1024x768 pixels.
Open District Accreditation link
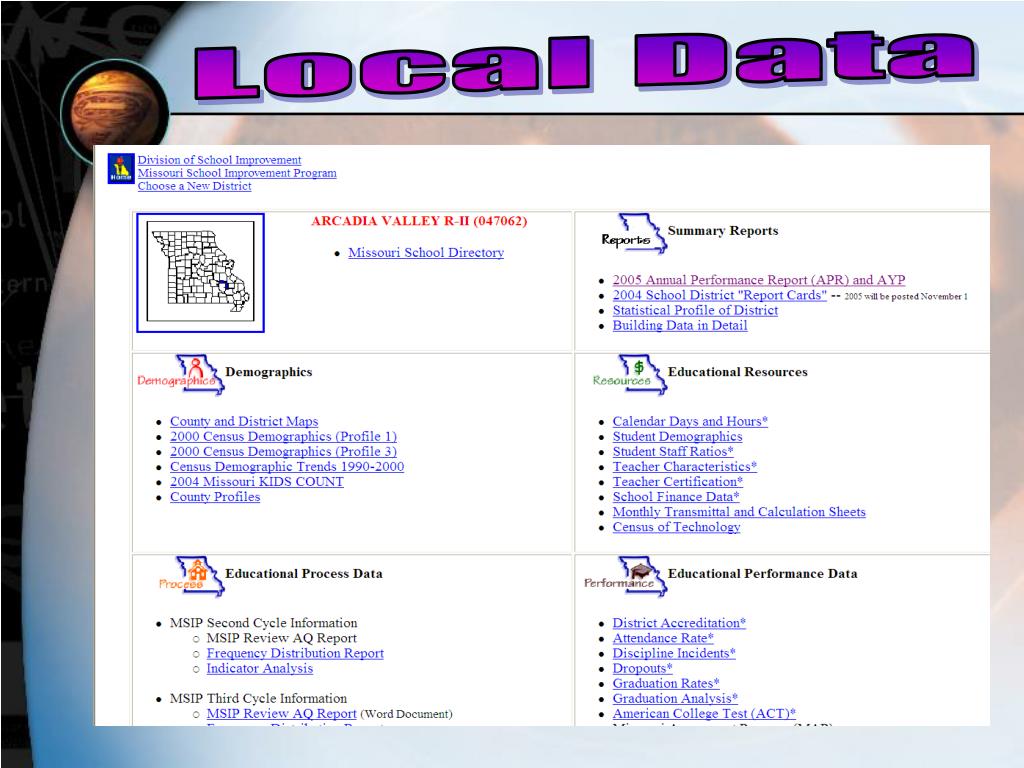679,624
